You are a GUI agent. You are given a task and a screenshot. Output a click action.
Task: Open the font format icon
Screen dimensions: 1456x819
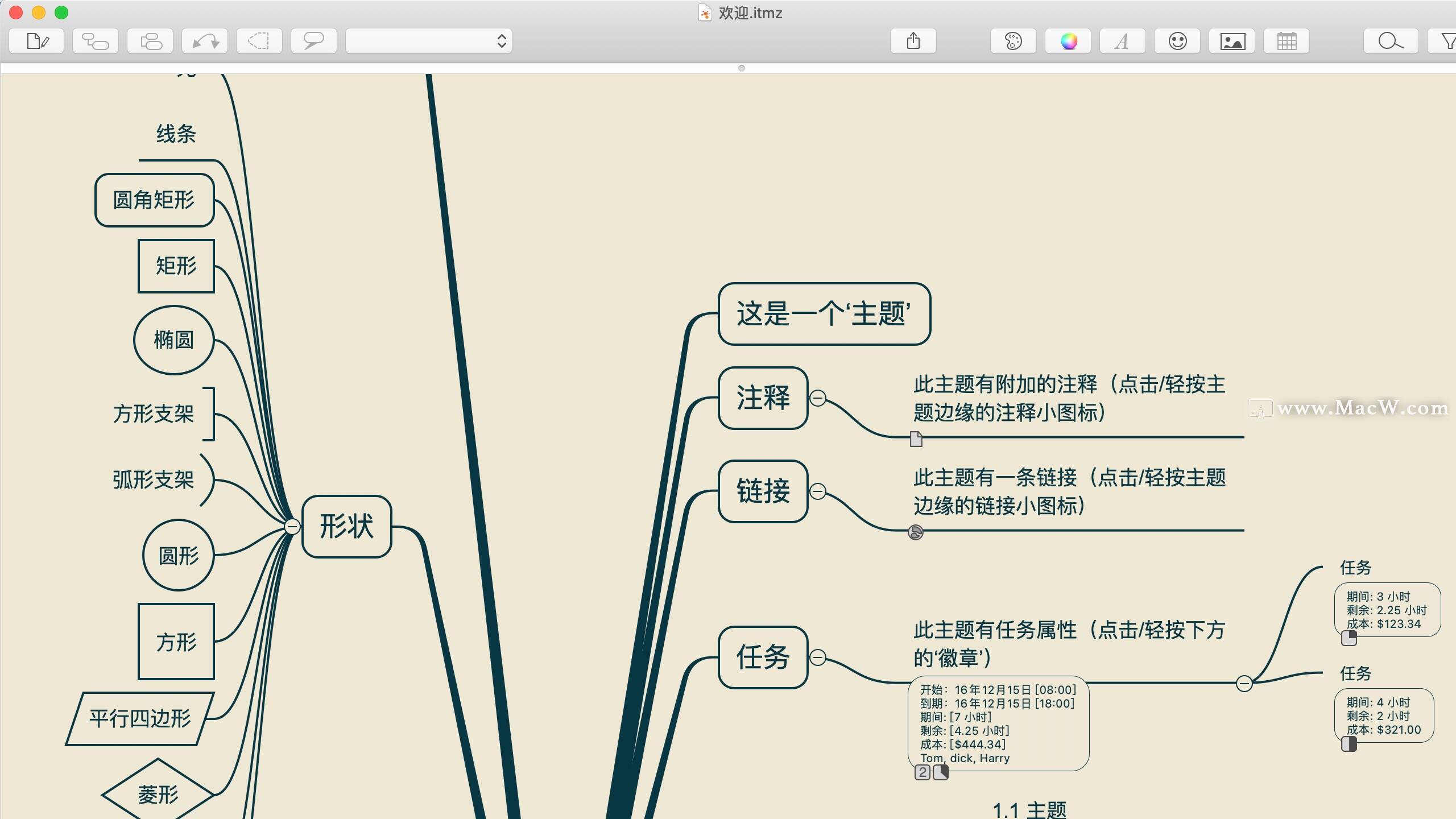tap(1122, 41)
